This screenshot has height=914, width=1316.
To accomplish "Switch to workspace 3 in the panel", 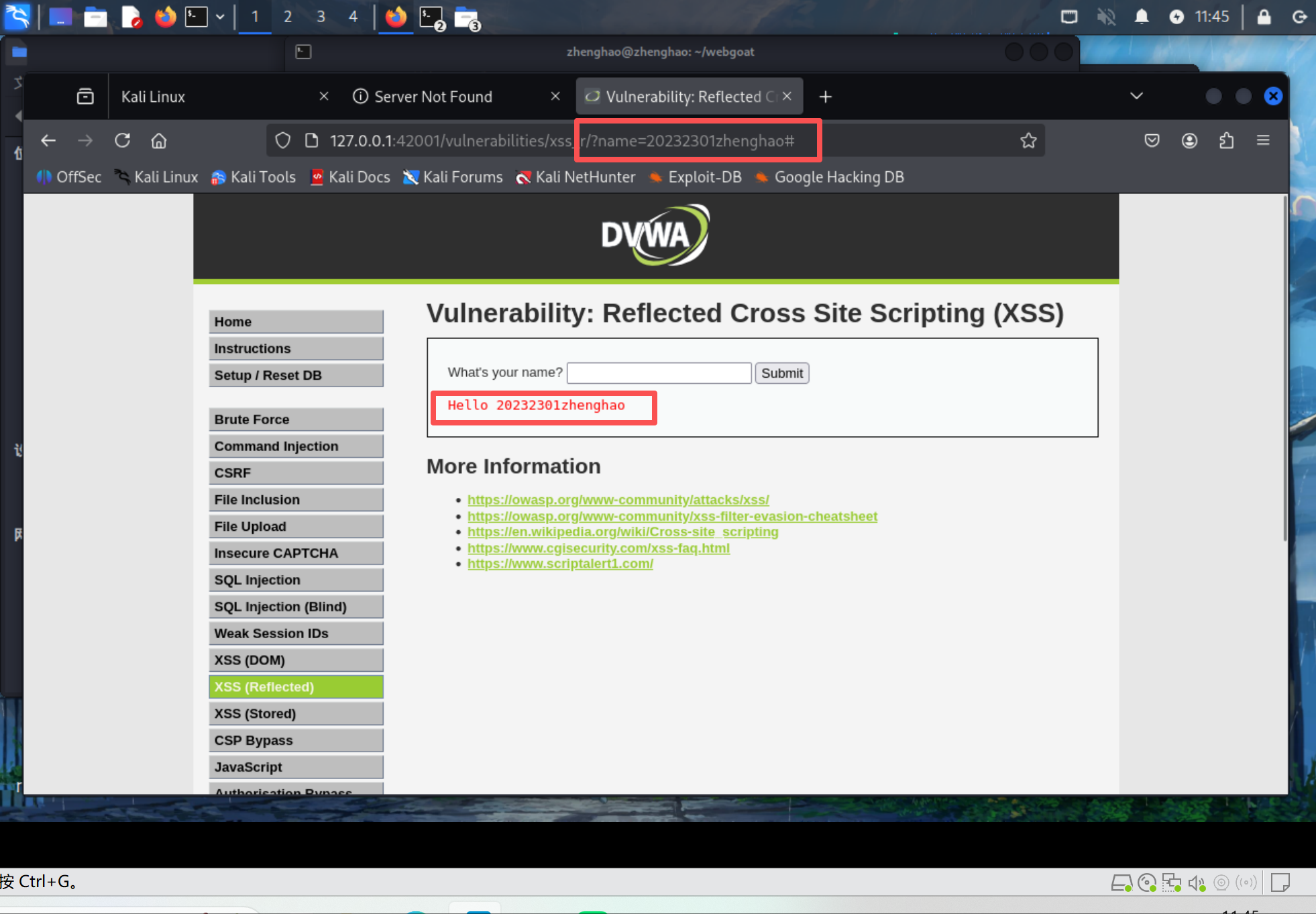I will pos(321,17).
